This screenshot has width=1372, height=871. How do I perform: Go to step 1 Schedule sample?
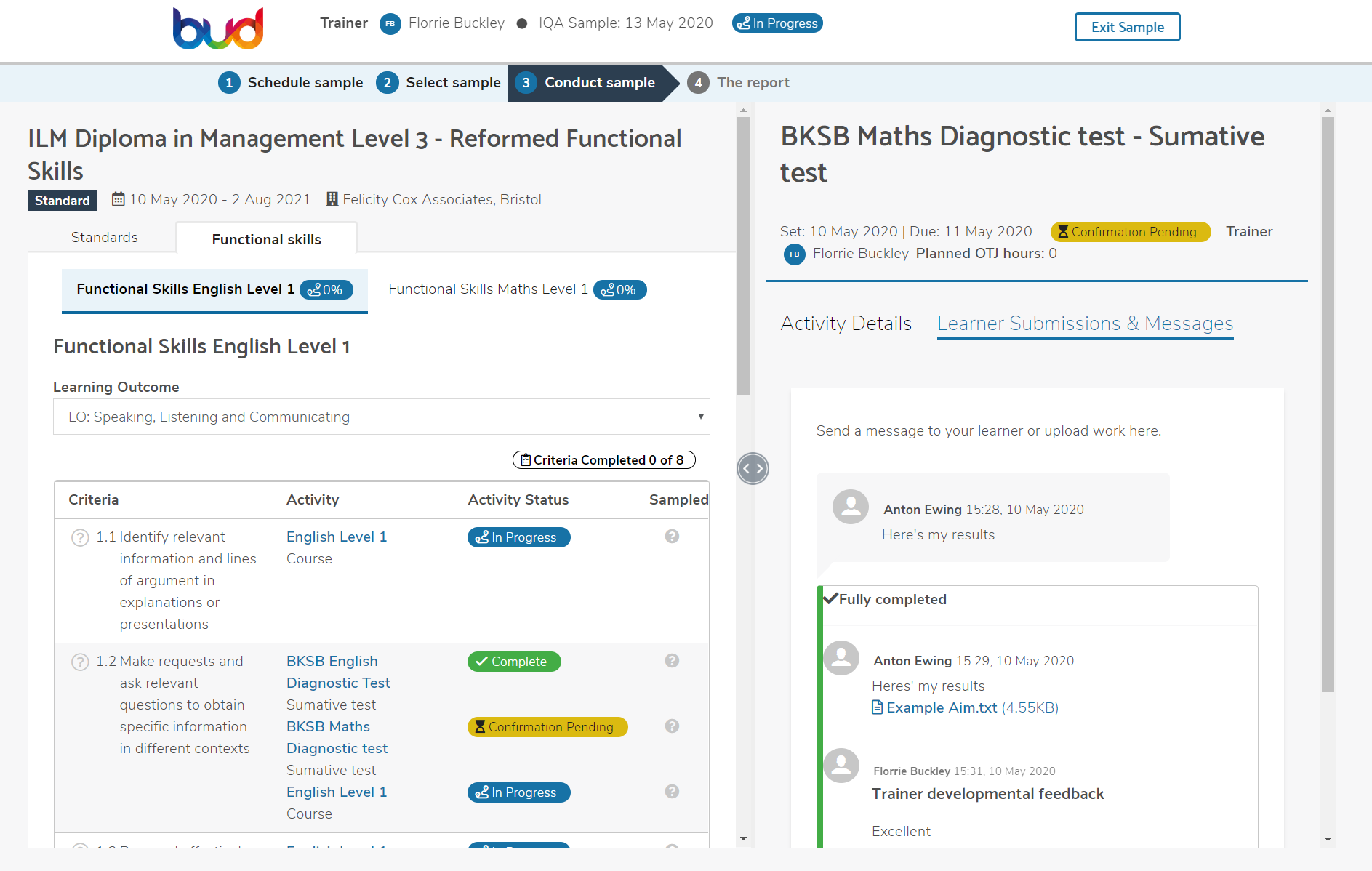291,83
